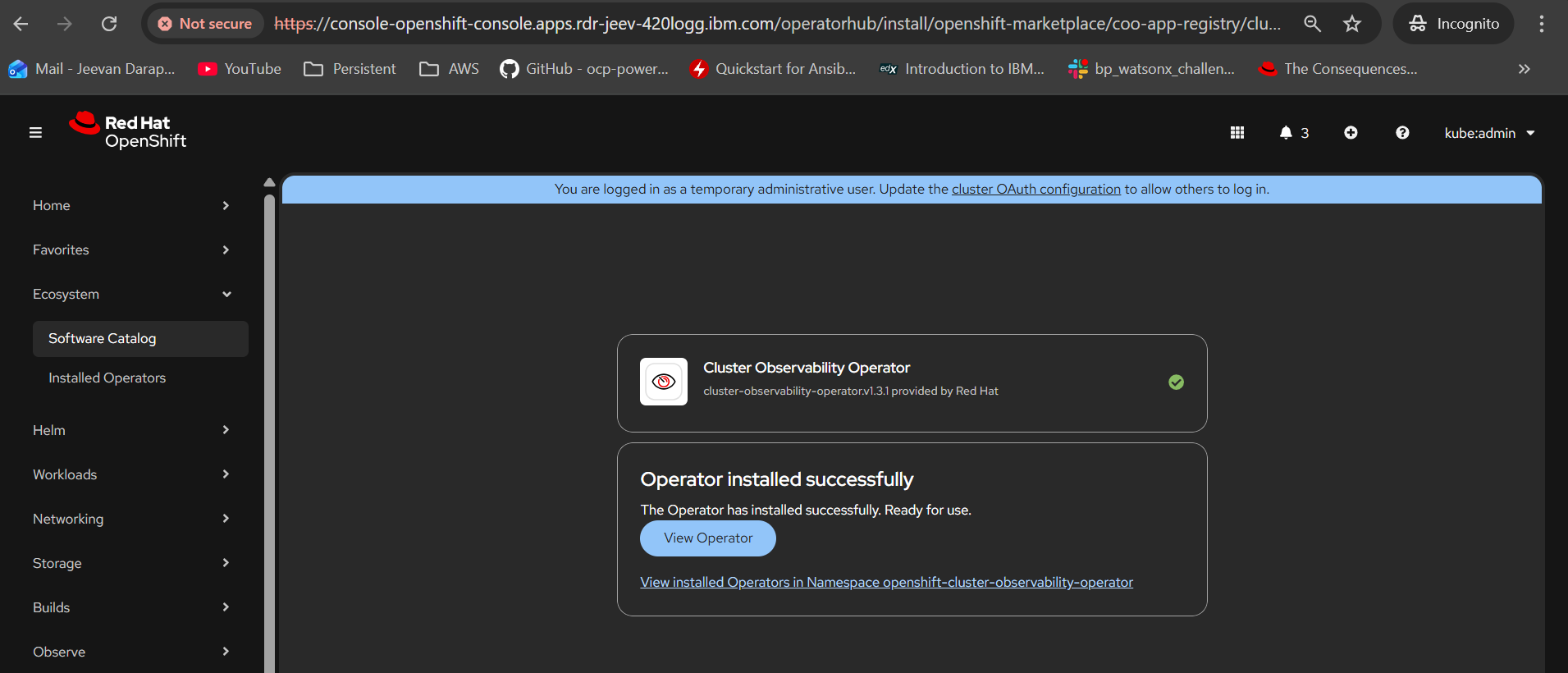Expand the Networking navigation section
This screenshot has width=1568, height=673.
point(131,519)
